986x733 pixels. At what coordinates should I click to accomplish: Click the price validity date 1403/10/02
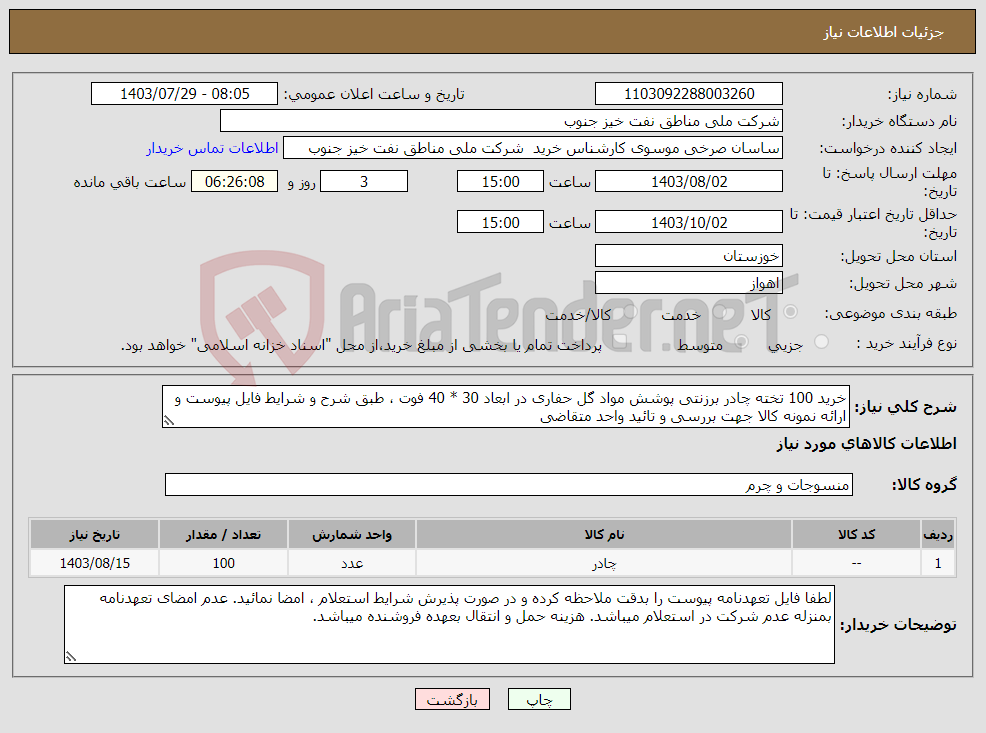coord(689,222)
